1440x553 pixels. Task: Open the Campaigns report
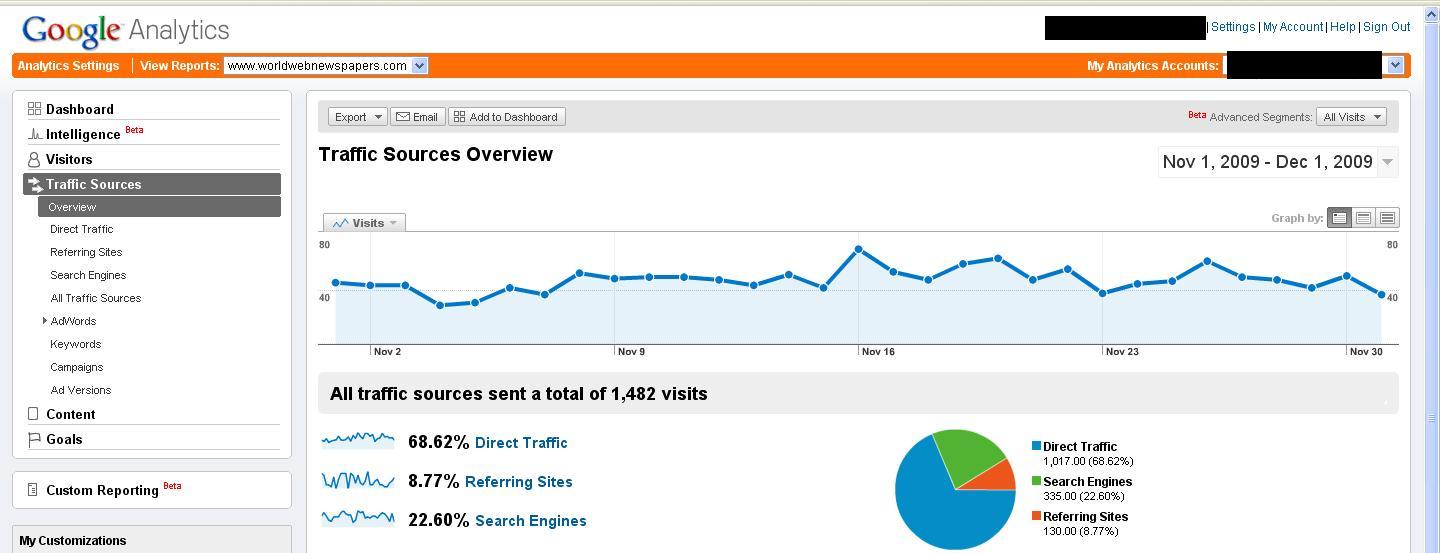click(76, 367)
